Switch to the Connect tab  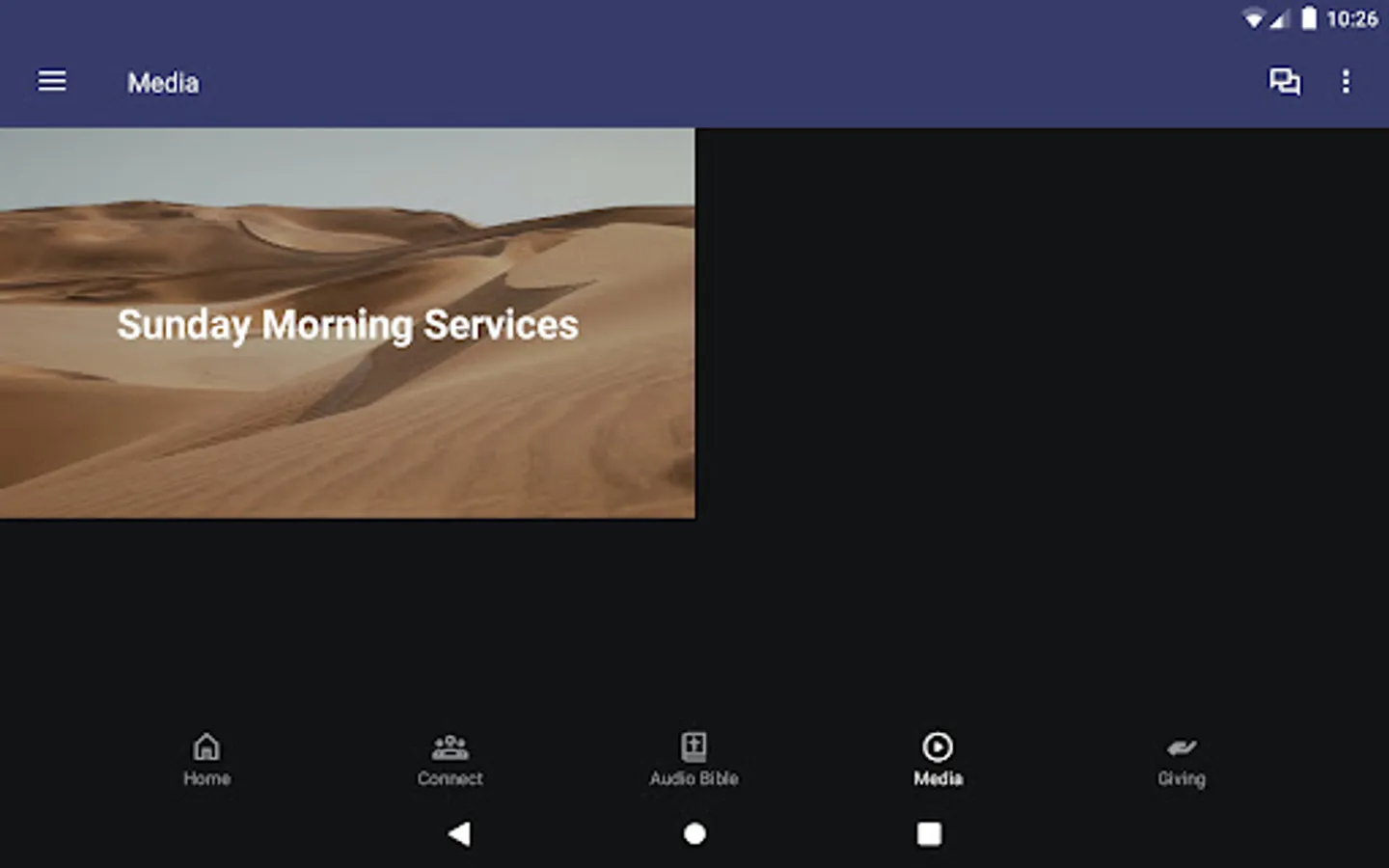[x=450, y=760]
